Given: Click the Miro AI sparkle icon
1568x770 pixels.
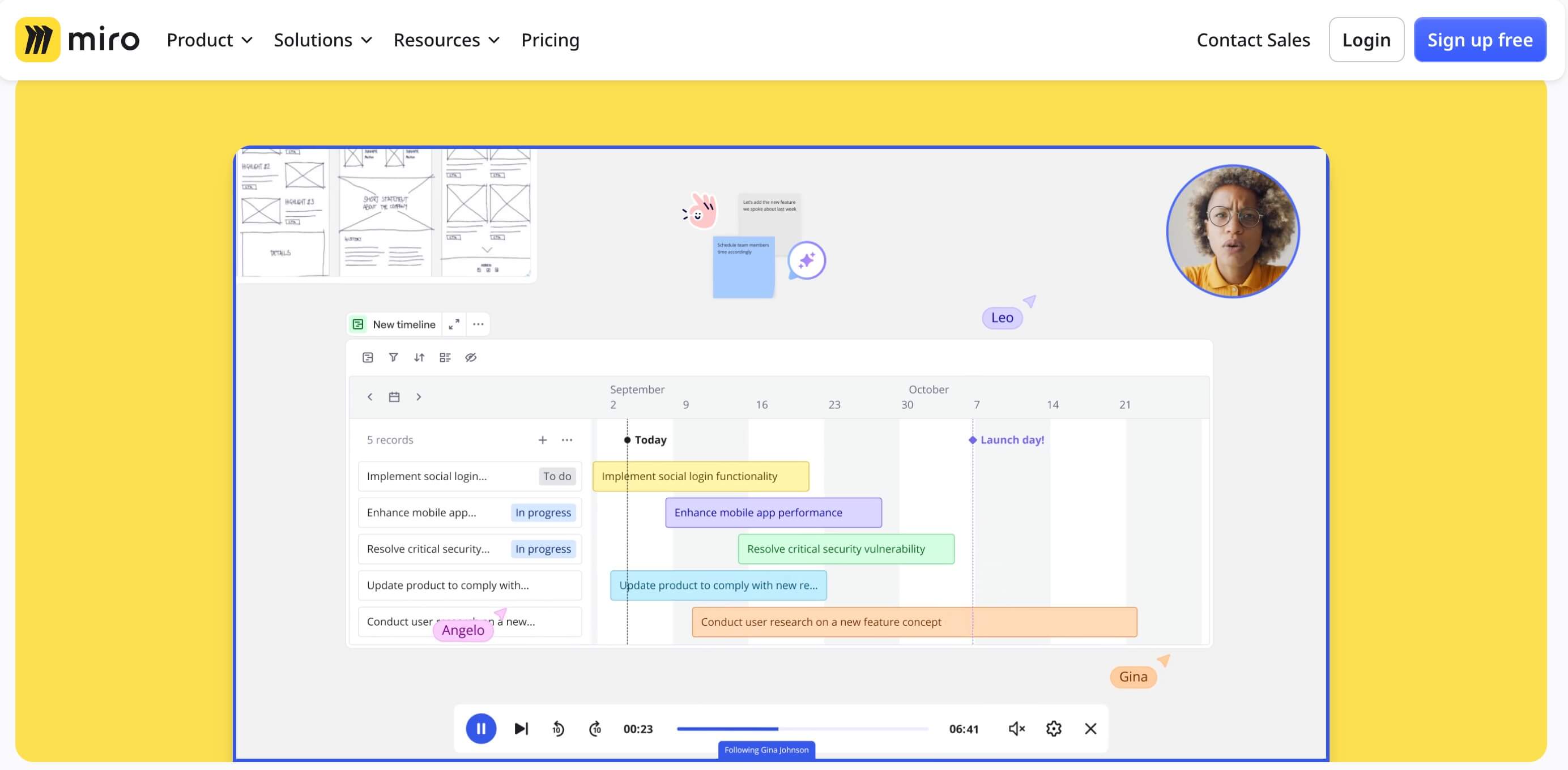Looking at the screenshot, I should [807, 261].
